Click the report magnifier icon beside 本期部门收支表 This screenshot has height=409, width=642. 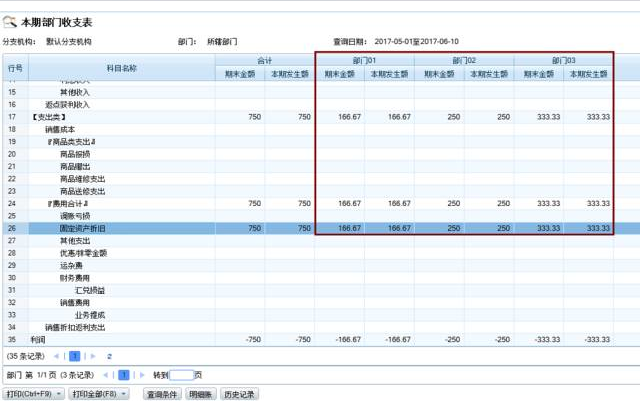click(10, 22)
